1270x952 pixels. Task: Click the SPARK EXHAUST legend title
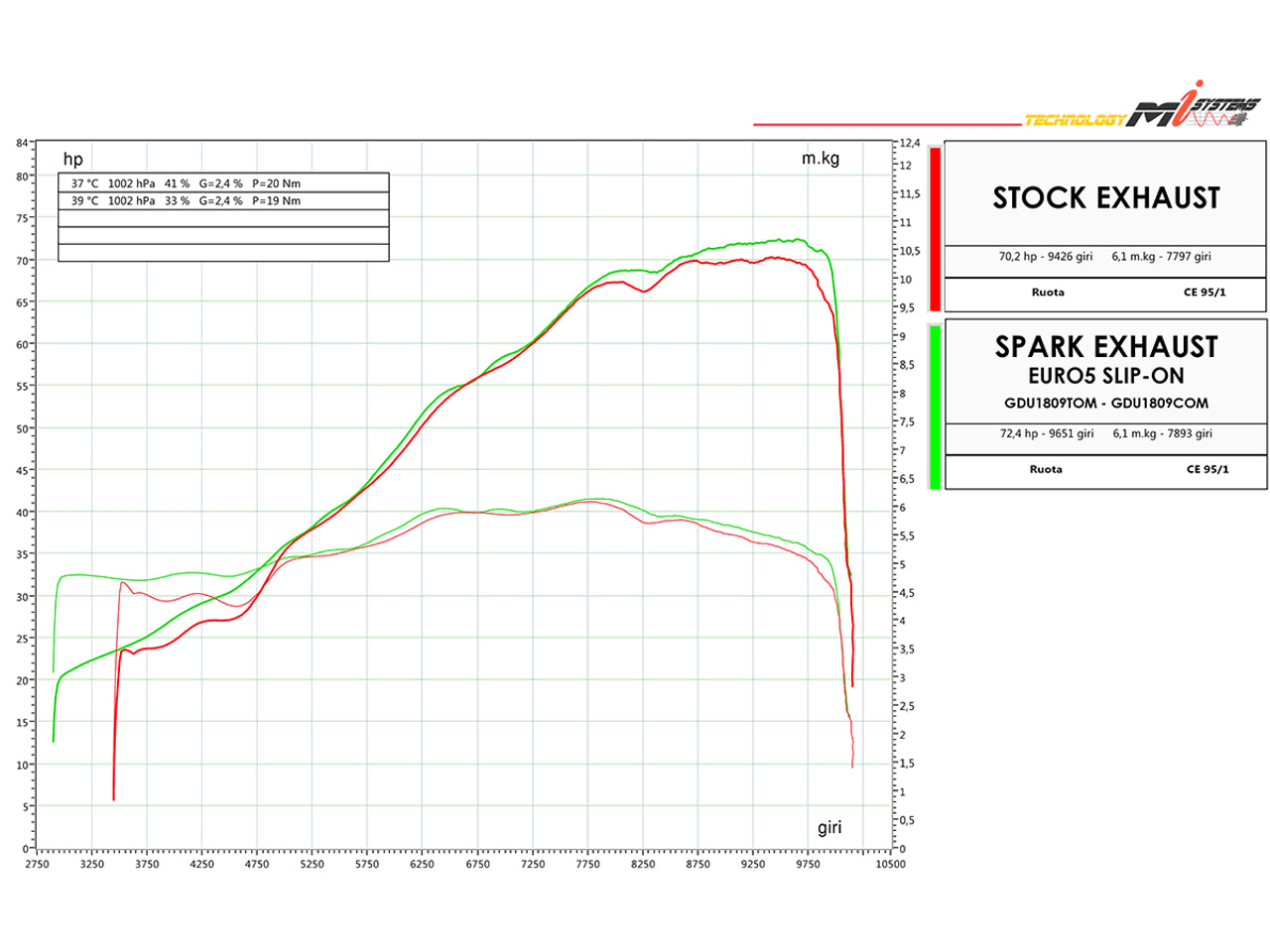[x=1105, y=347]
